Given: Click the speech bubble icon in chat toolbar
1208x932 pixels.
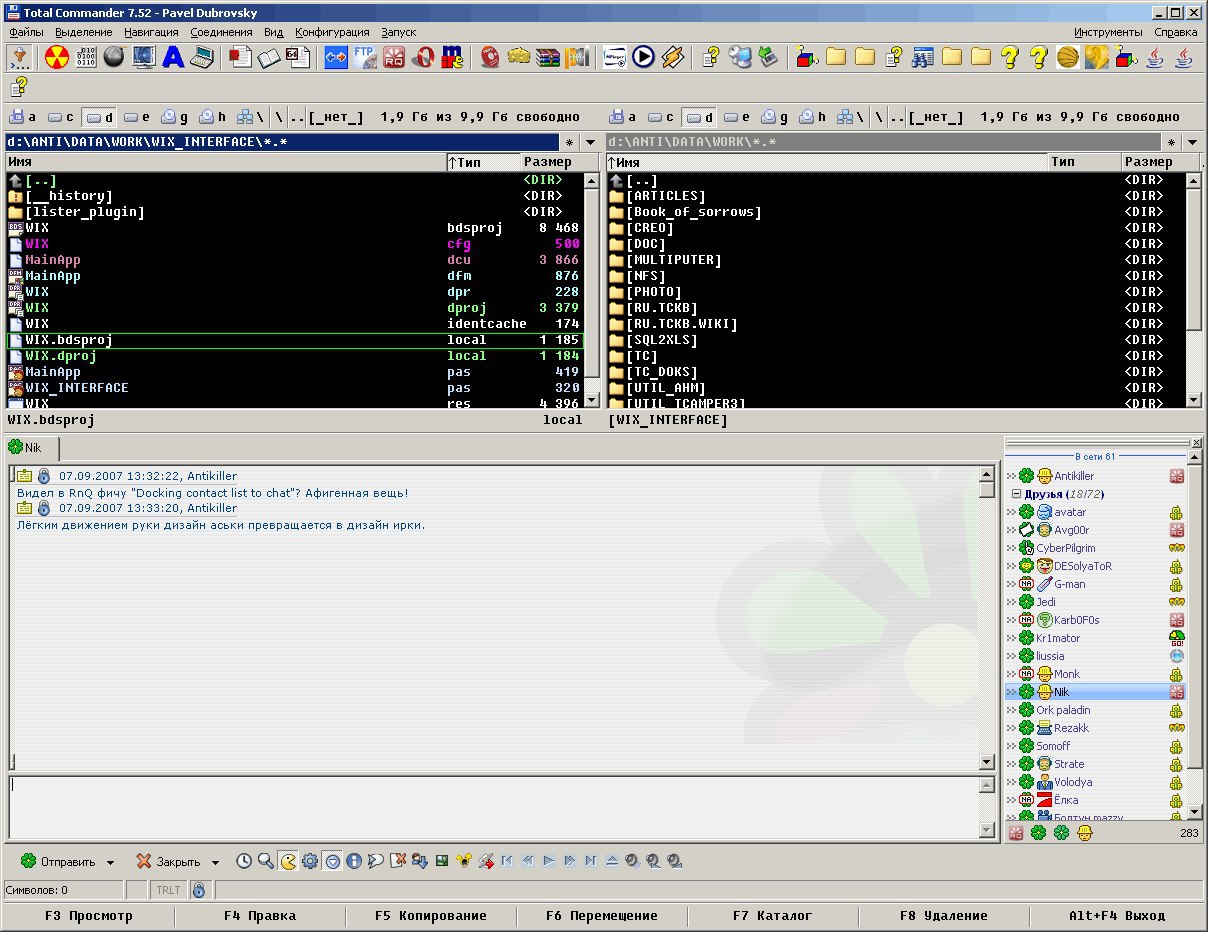Looking at the screenshot, I should [x=376, y=860].
